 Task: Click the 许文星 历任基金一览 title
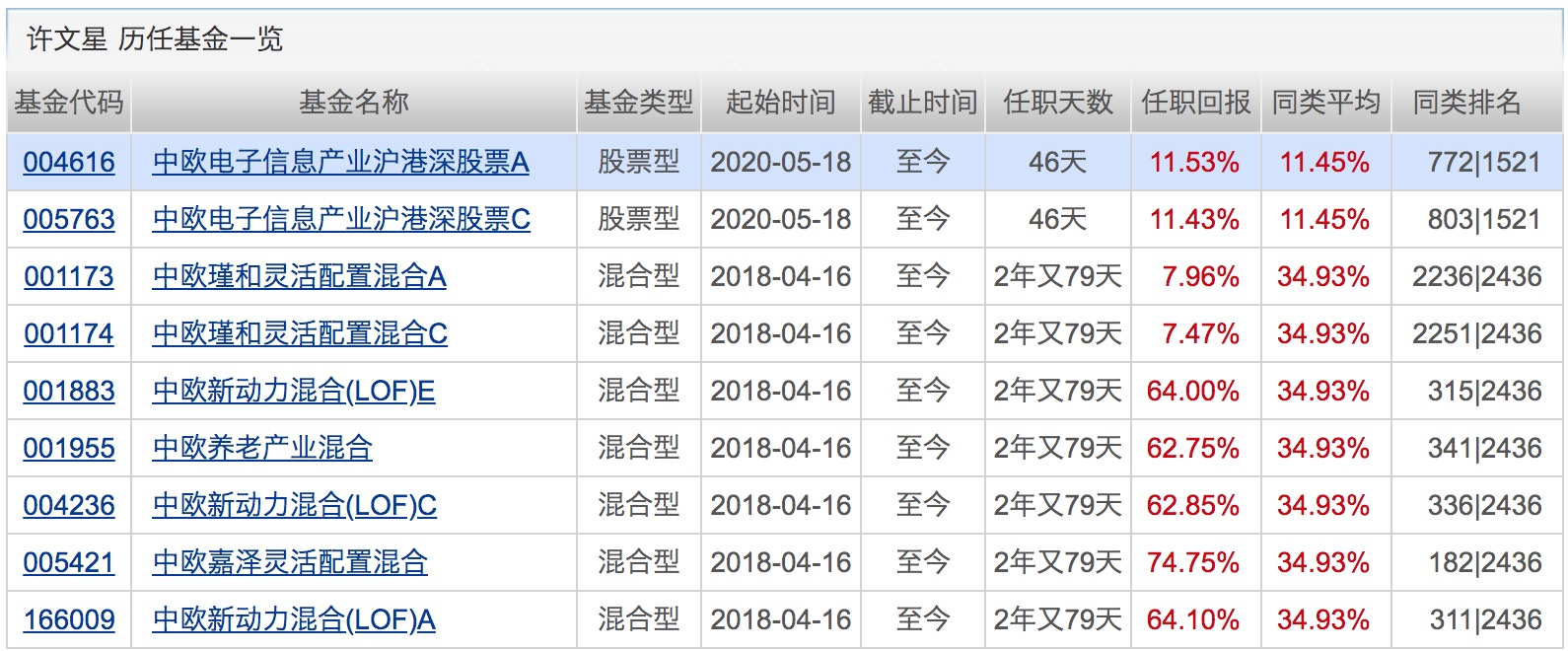(x=155, y=38)
